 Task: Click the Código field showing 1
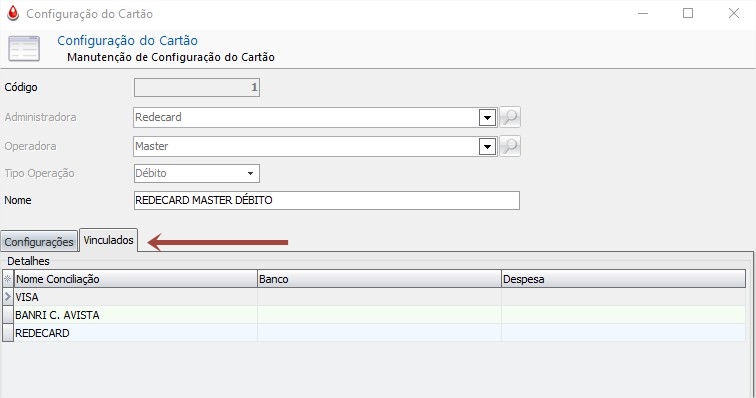(x=197, y=87)
